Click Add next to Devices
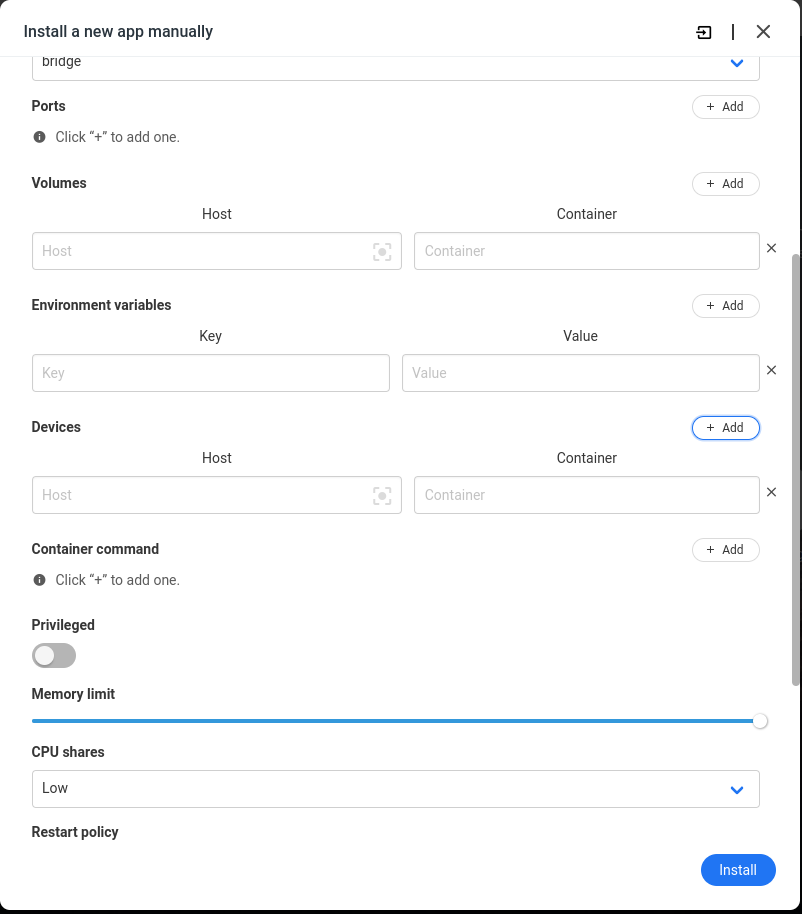The width and height of the screenshot is (802, 914). click(725, 427)
